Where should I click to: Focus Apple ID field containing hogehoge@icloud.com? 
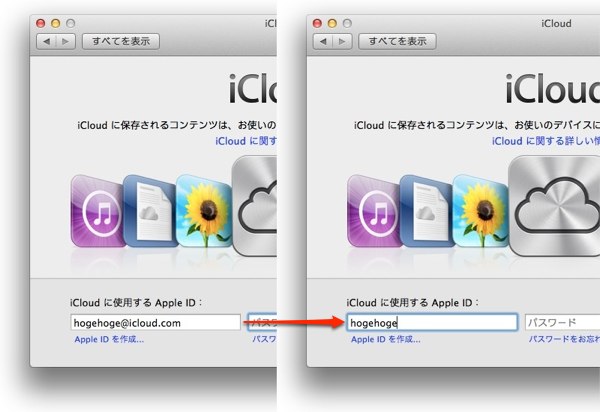[155, 323]
